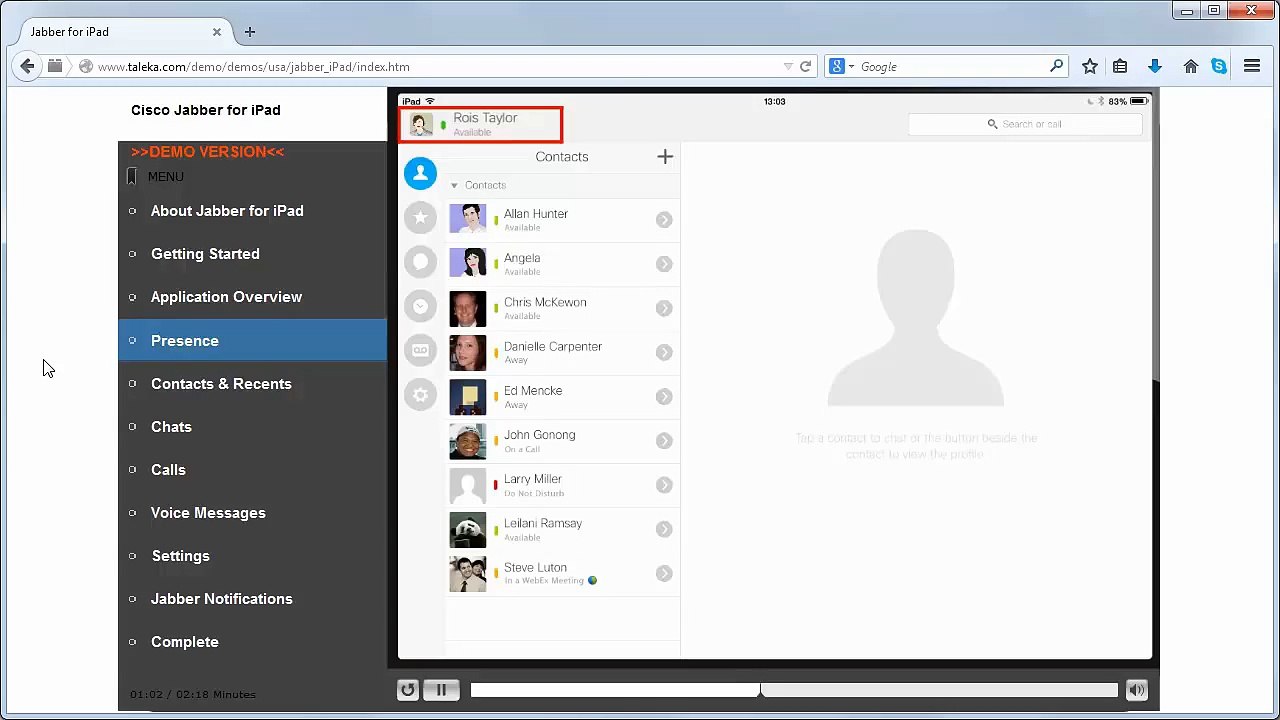Close the Jabber for iPad tab

pyautogui.click(x=217, y=32)
